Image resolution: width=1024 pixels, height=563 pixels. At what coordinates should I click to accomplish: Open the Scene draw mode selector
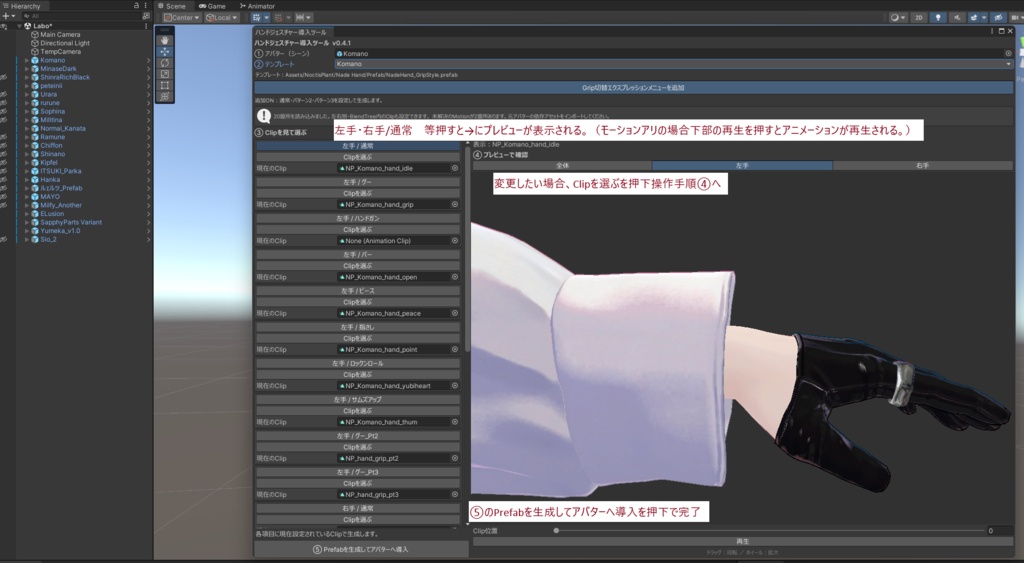point(898,18)
